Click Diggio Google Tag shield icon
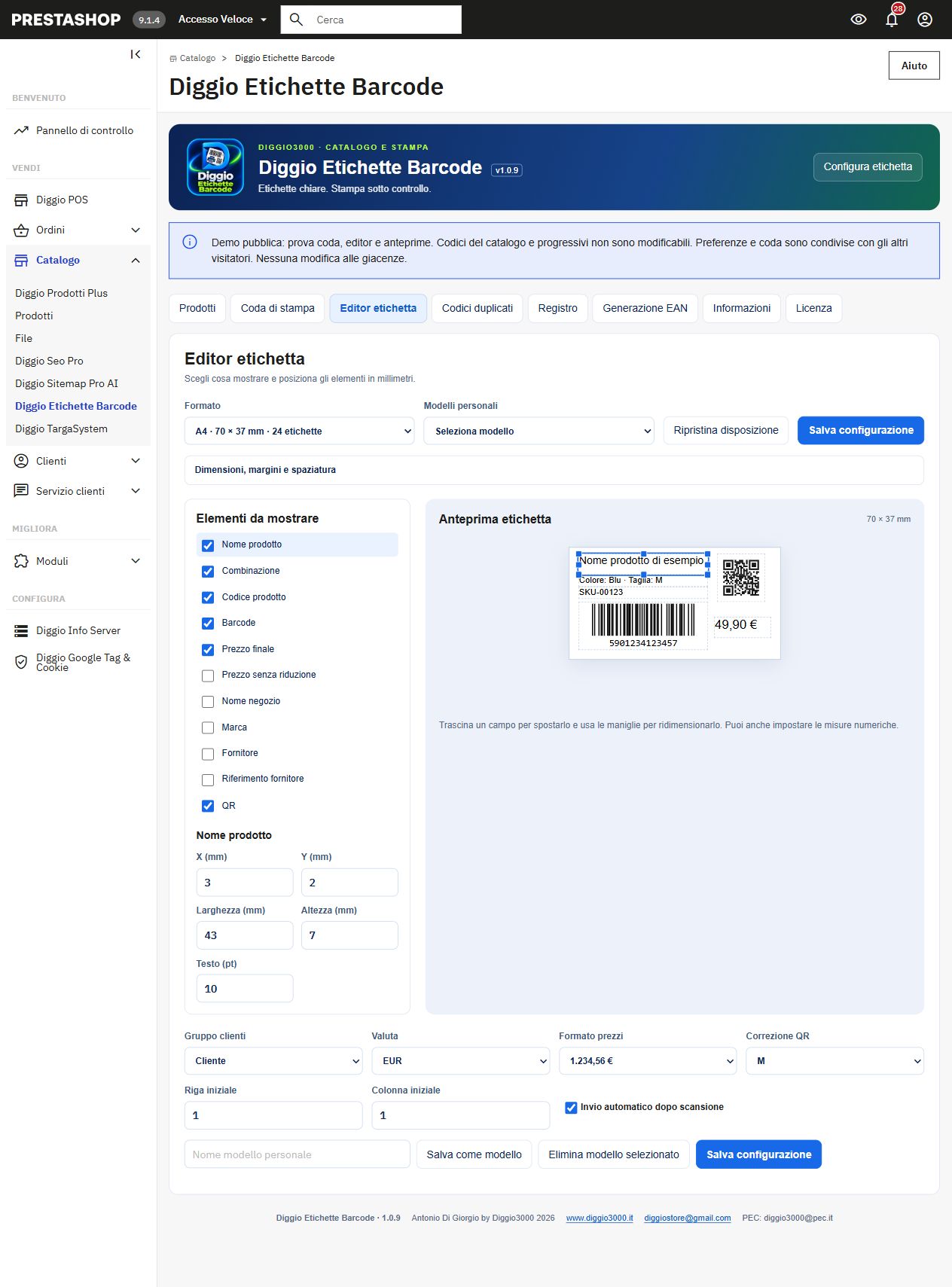 pos(21,662)
